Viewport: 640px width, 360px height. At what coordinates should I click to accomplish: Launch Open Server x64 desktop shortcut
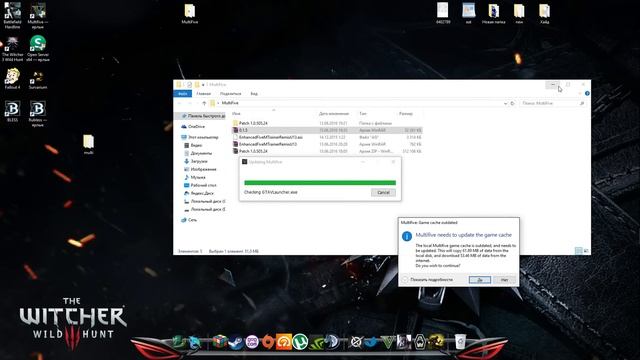tap(38, 49)
